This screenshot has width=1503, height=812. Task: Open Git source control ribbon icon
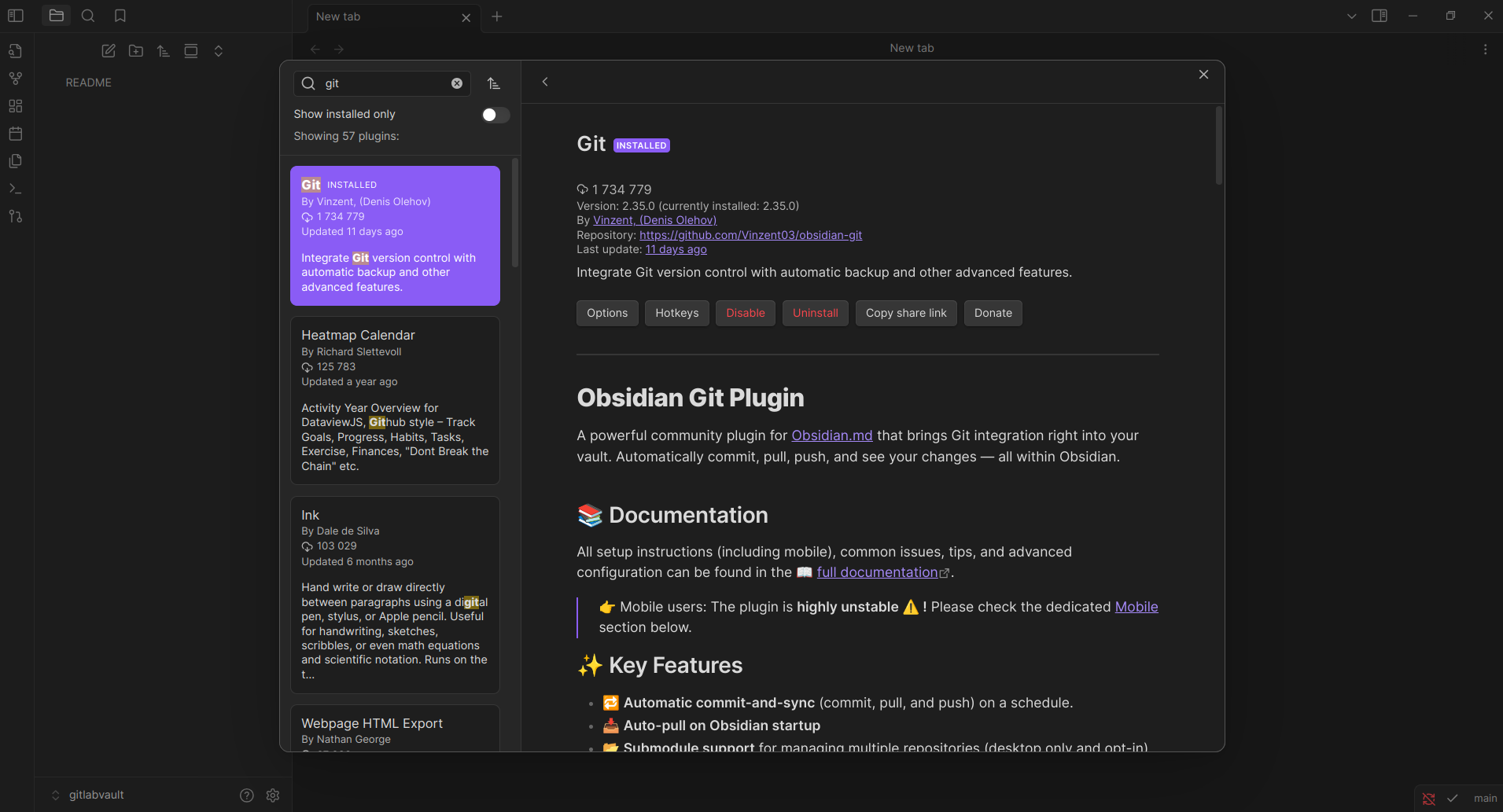pyautogui.click(x=16, y=216)
